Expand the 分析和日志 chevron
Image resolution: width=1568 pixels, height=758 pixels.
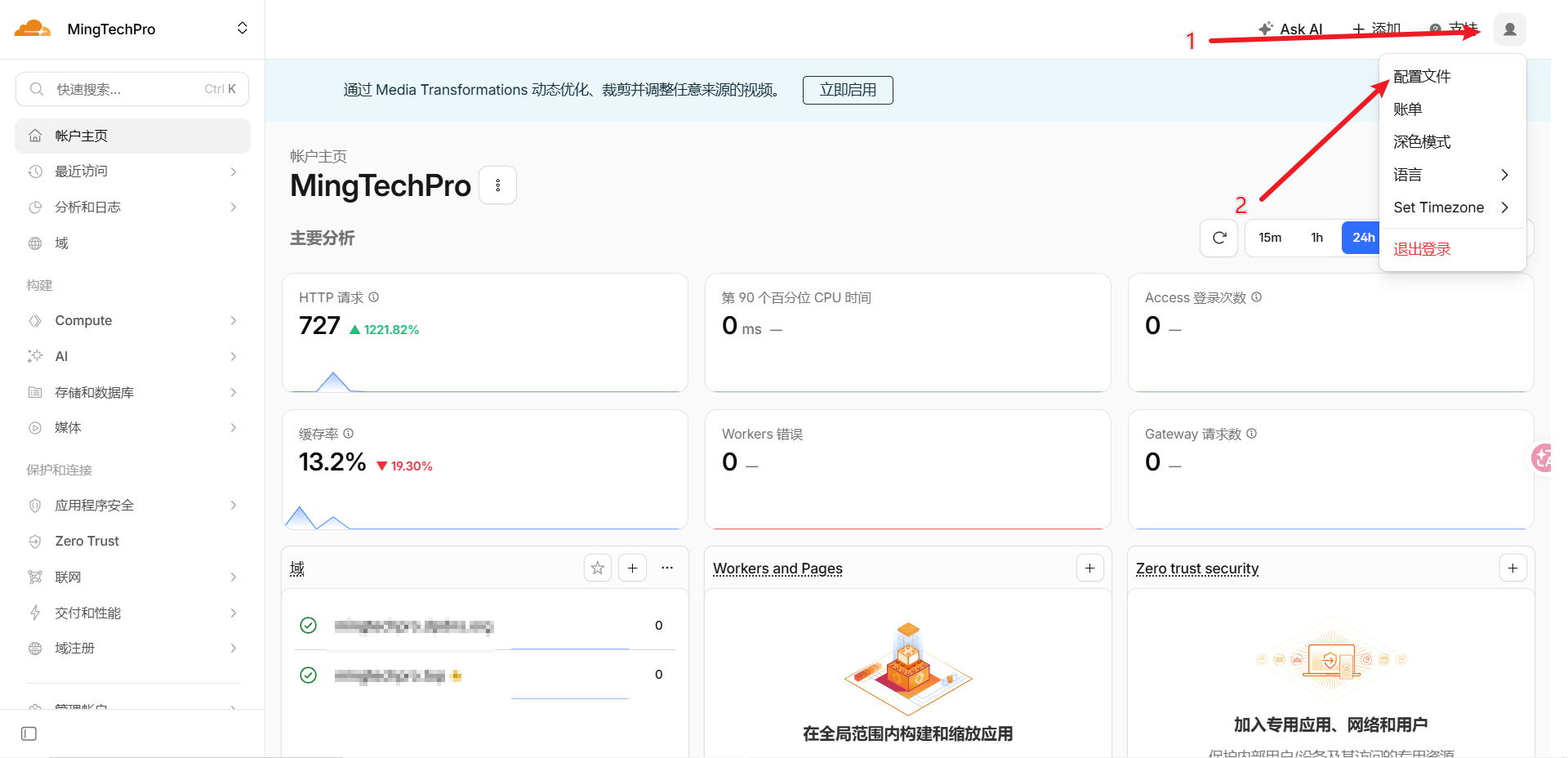(x=234, y=207)
